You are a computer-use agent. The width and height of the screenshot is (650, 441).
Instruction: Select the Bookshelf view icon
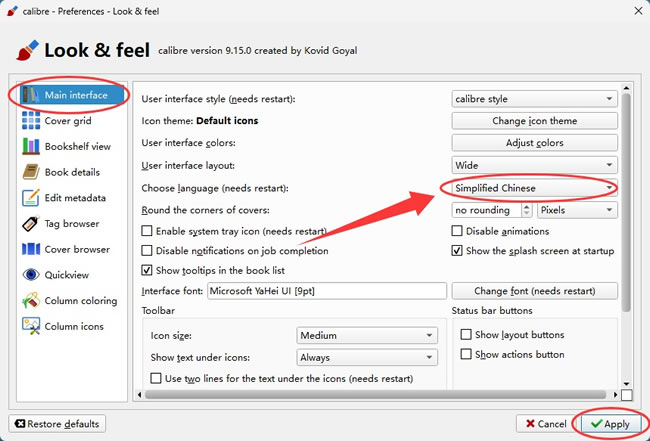coord(31,146)
